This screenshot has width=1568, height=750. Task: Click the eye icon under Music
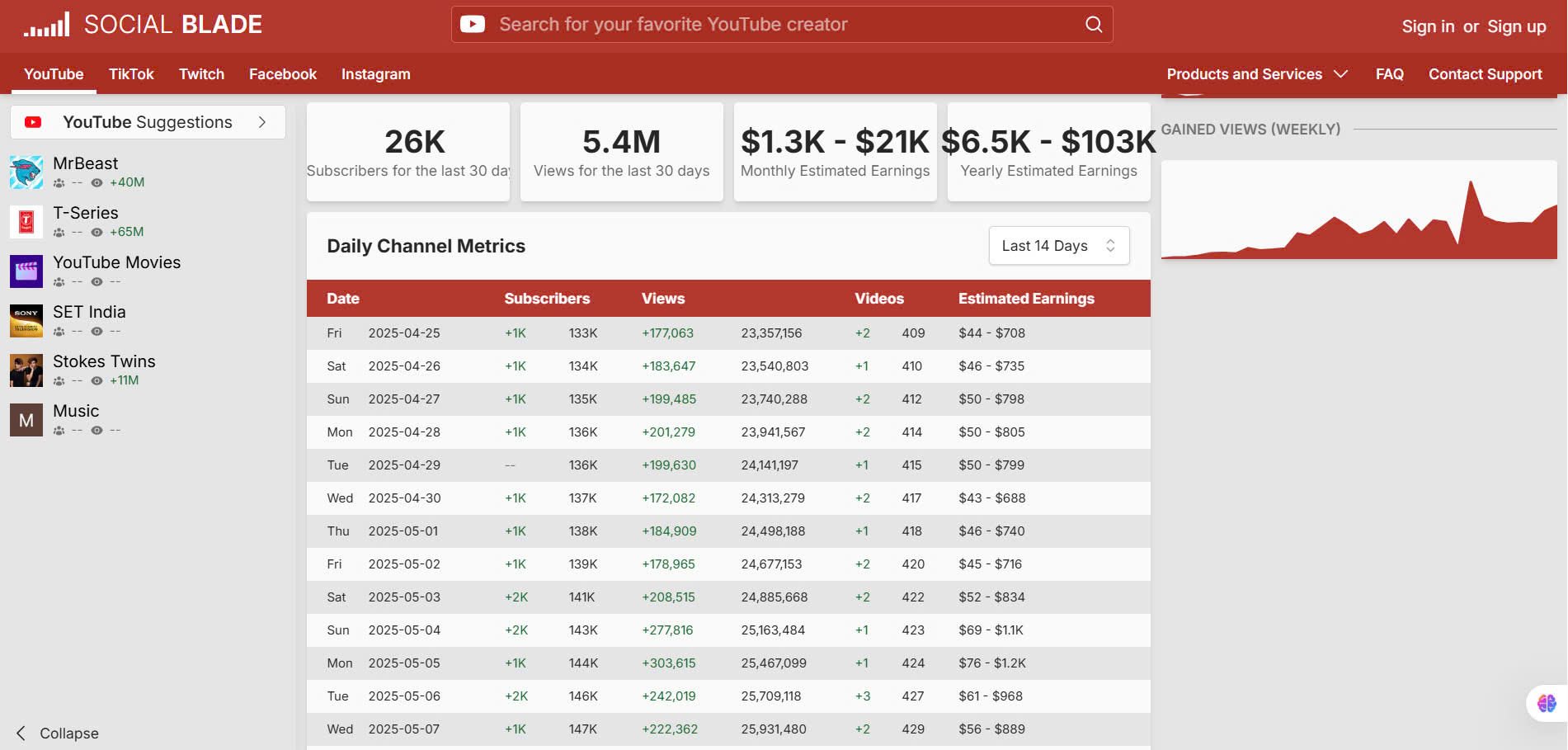tap(97, 430)
